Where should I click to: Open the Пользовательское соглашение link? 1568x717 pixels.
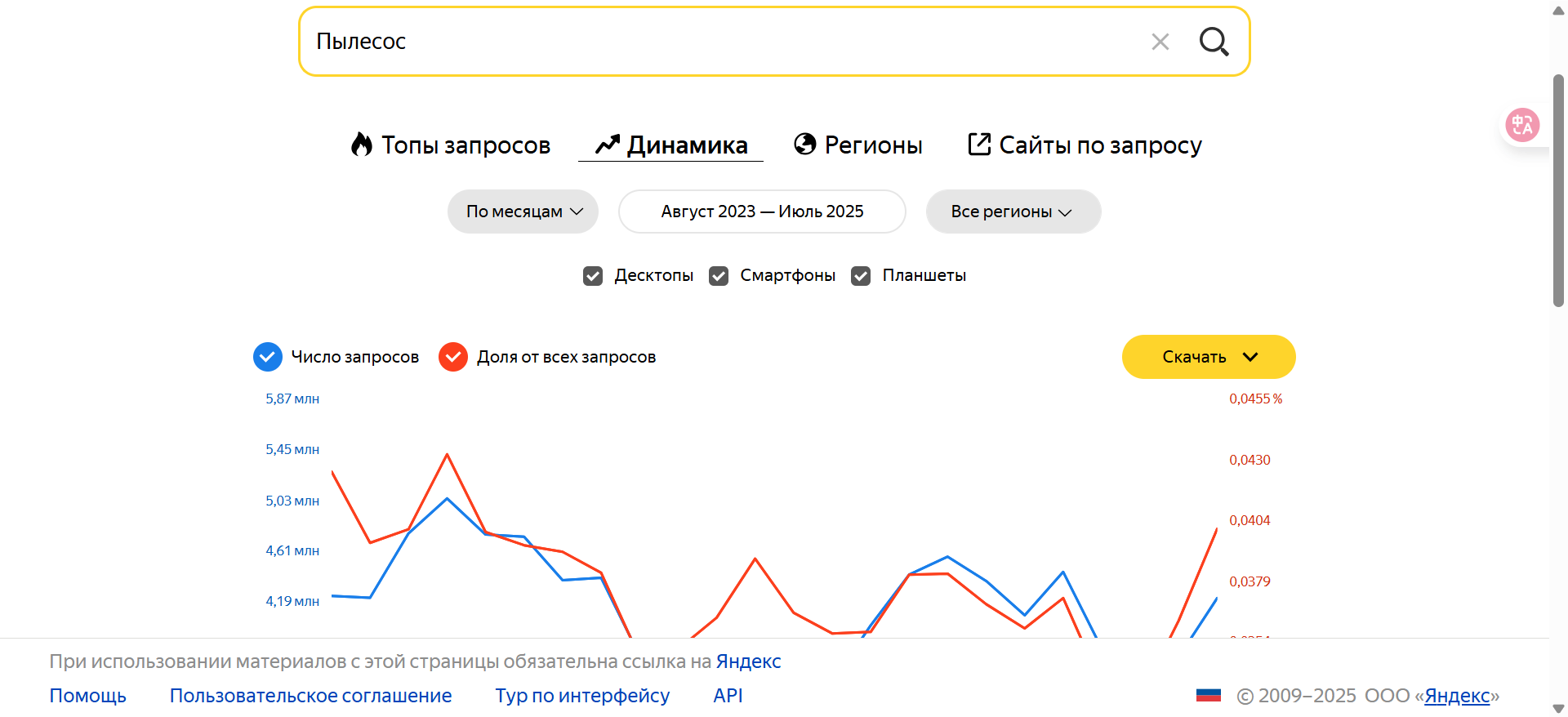coord(310,696)
